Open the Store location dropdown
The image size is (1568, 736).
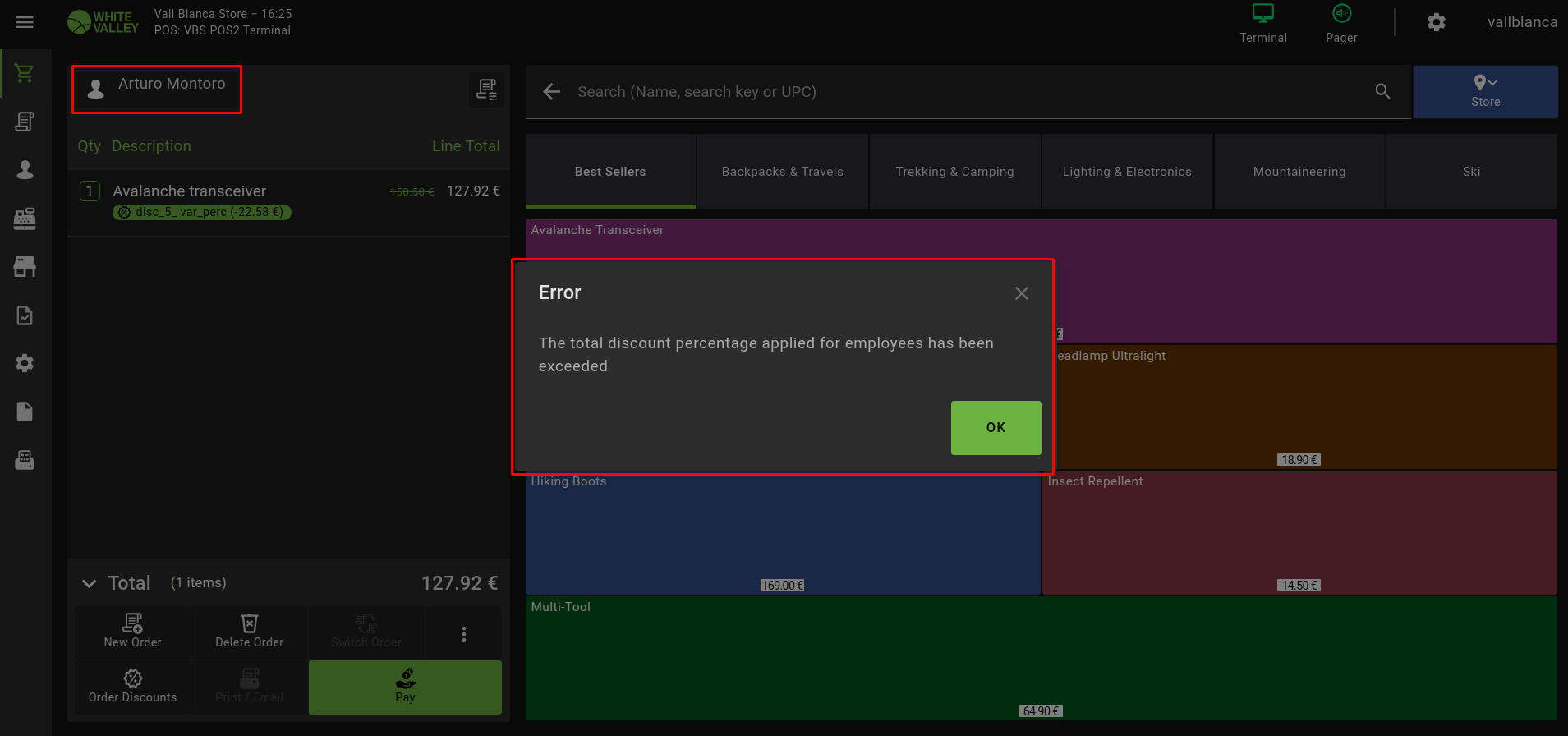pos(1485,91)
